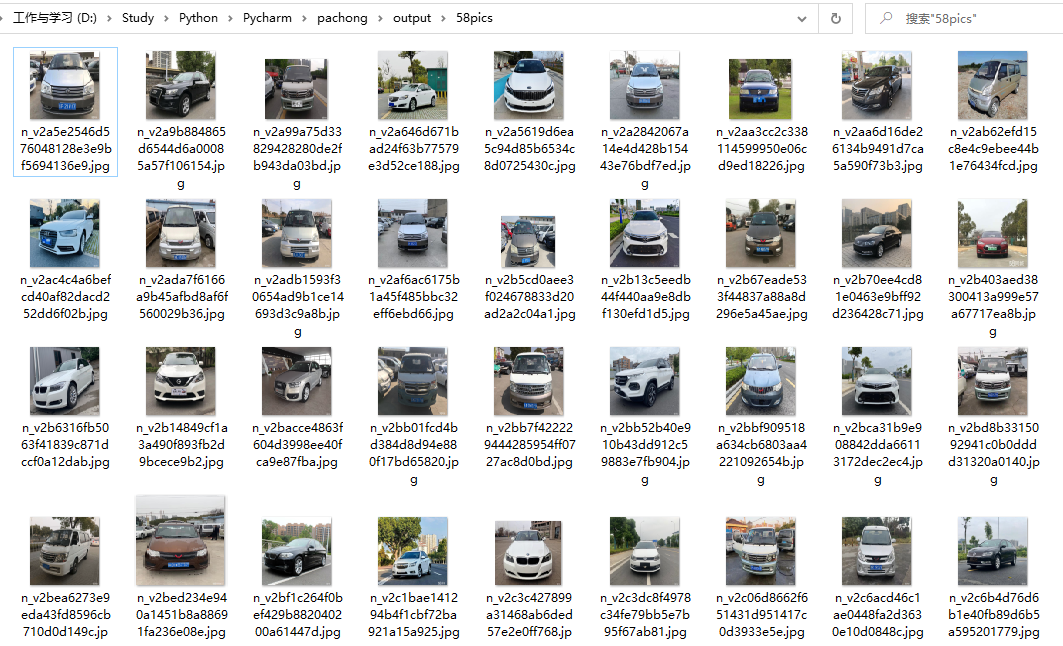
Task: Select thumbnail of n_v2bbf909518 image
Action: (761, 381)
